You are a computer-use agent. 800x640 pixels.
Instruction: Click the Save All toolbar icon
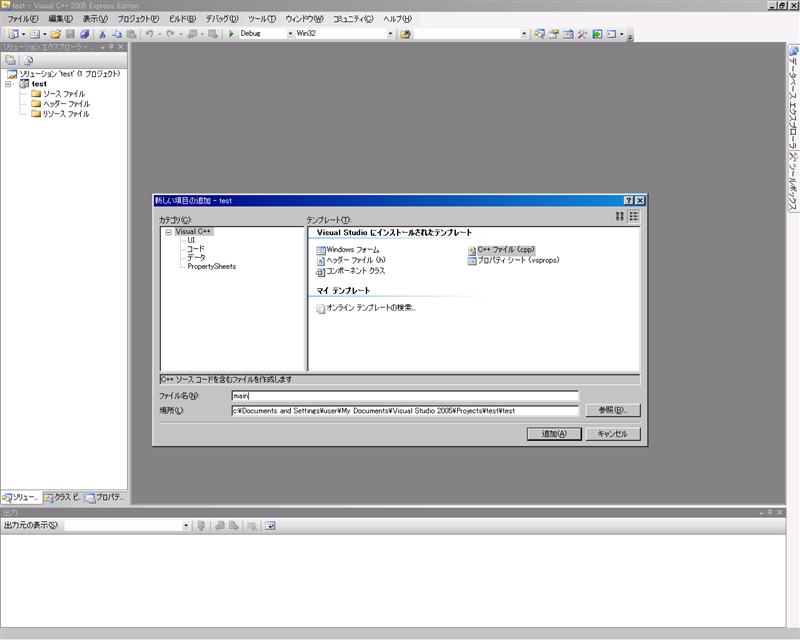pyautogui.click(x=84, y=34)
